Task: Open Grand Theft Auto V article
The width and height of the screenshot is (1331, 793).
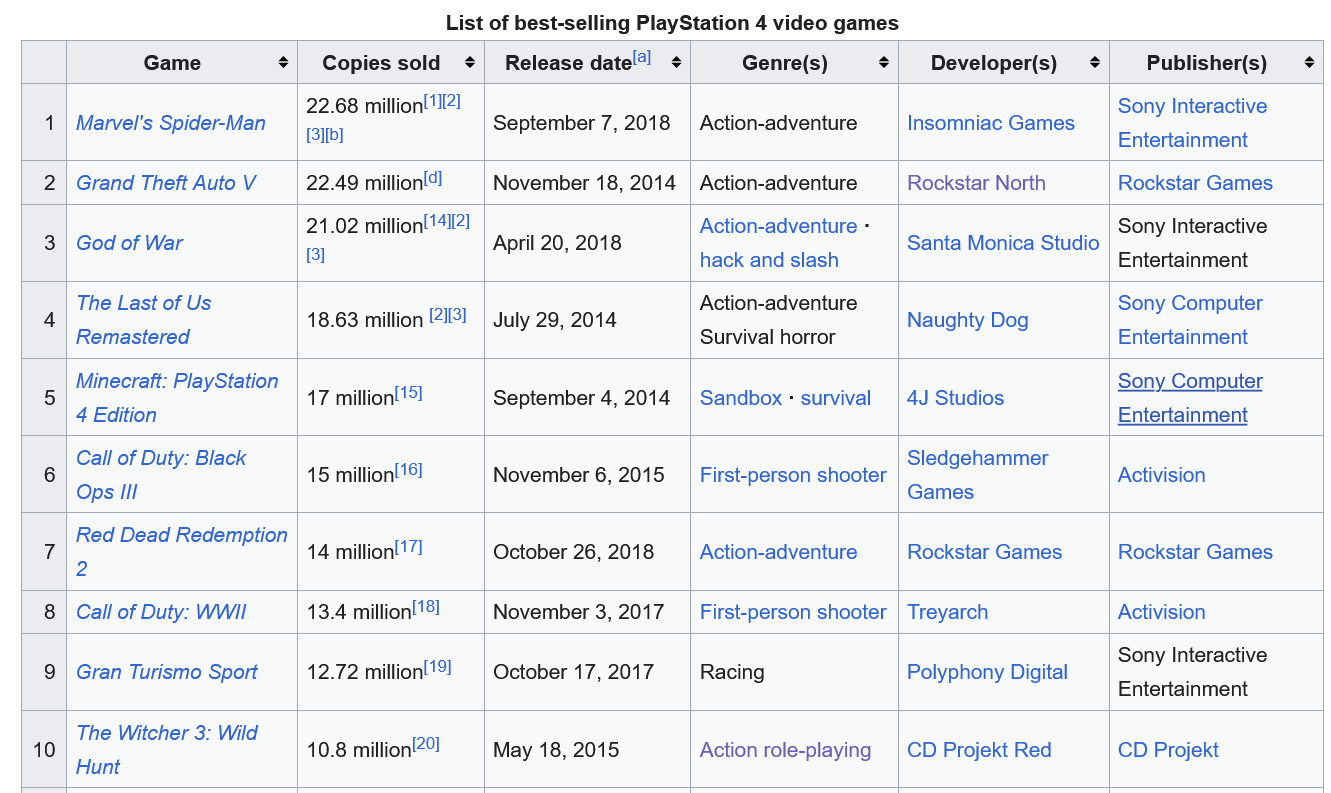Action: [x=166, y=183]
